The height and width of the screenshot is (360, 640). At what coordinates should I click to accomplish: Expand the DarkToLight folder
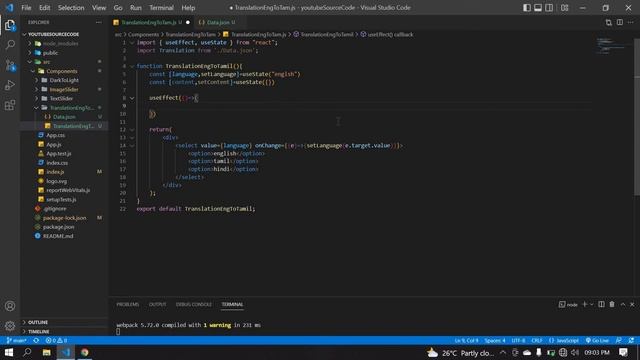tap(64, 80)
